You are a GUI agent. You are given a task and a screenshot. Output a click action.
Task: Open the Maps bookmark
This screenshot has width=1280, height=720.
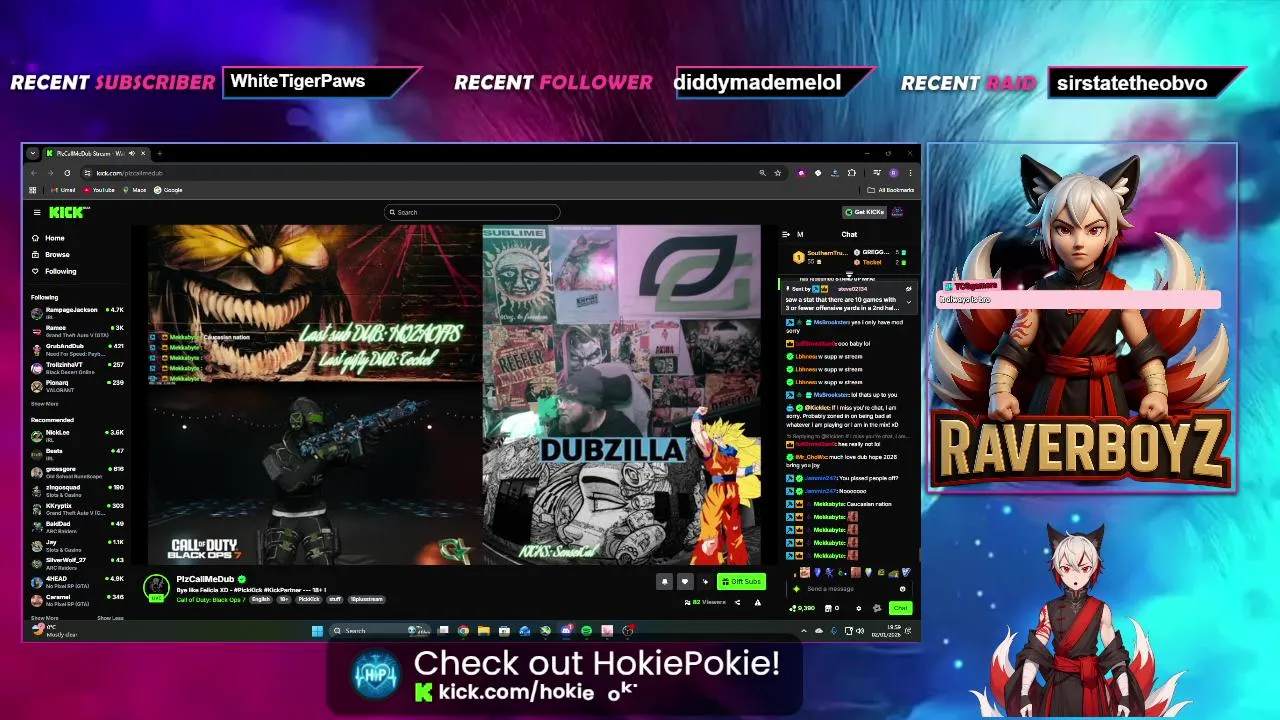134,190
